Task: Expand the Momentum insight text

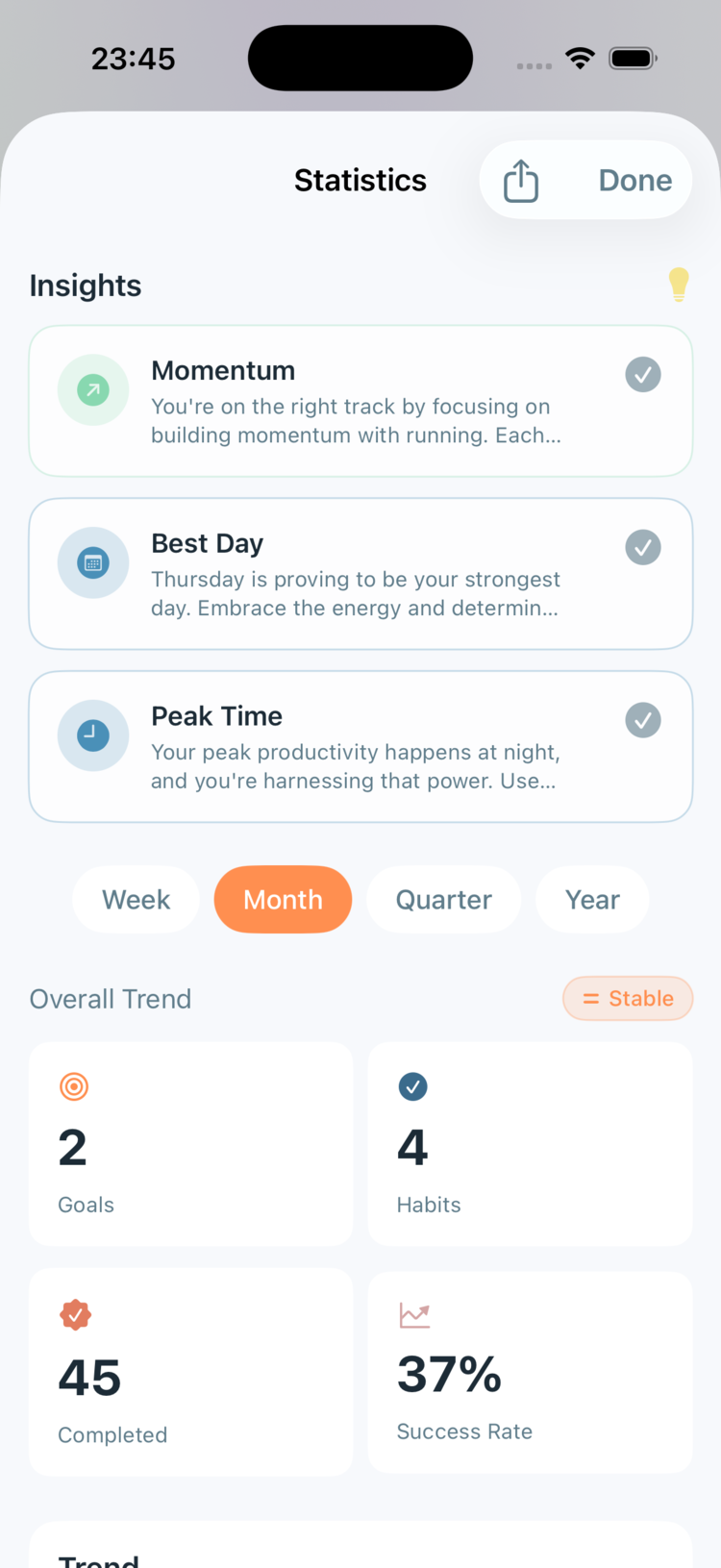Action: tap(356, 421)
